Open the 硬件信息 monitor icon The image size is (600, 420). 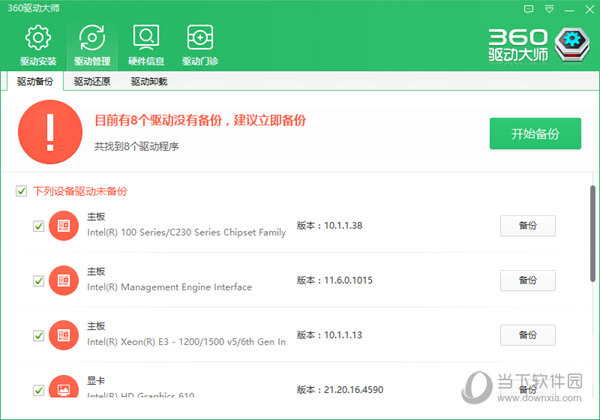tap(146, 38)
